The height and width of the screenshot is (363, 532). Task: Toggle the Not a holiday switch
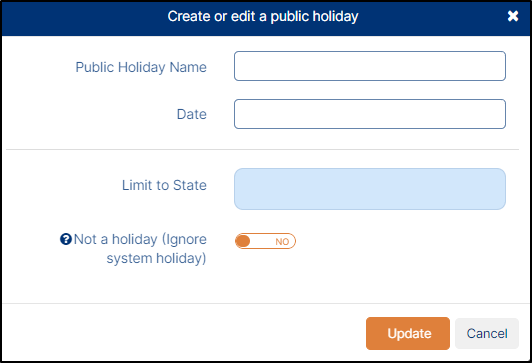click(x=265, y=241)
